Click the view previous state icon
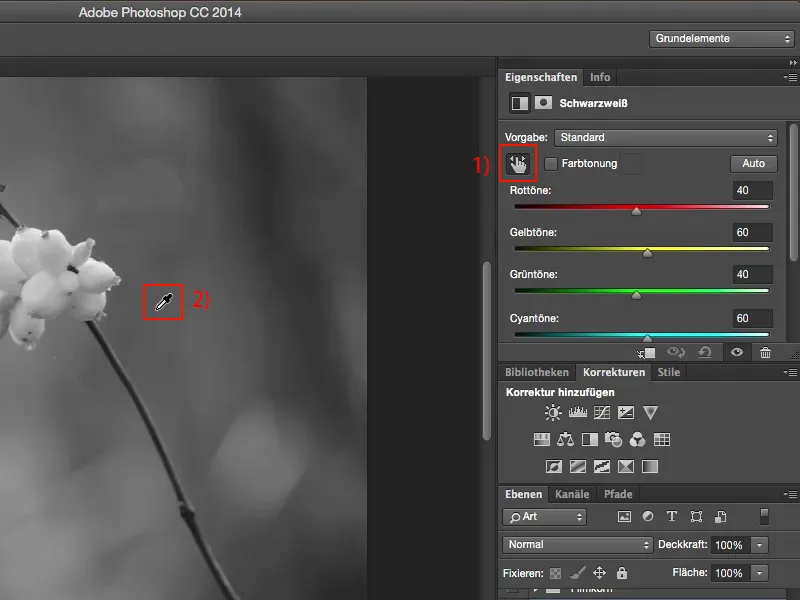The image size is (800, 600). click(676, 352)
